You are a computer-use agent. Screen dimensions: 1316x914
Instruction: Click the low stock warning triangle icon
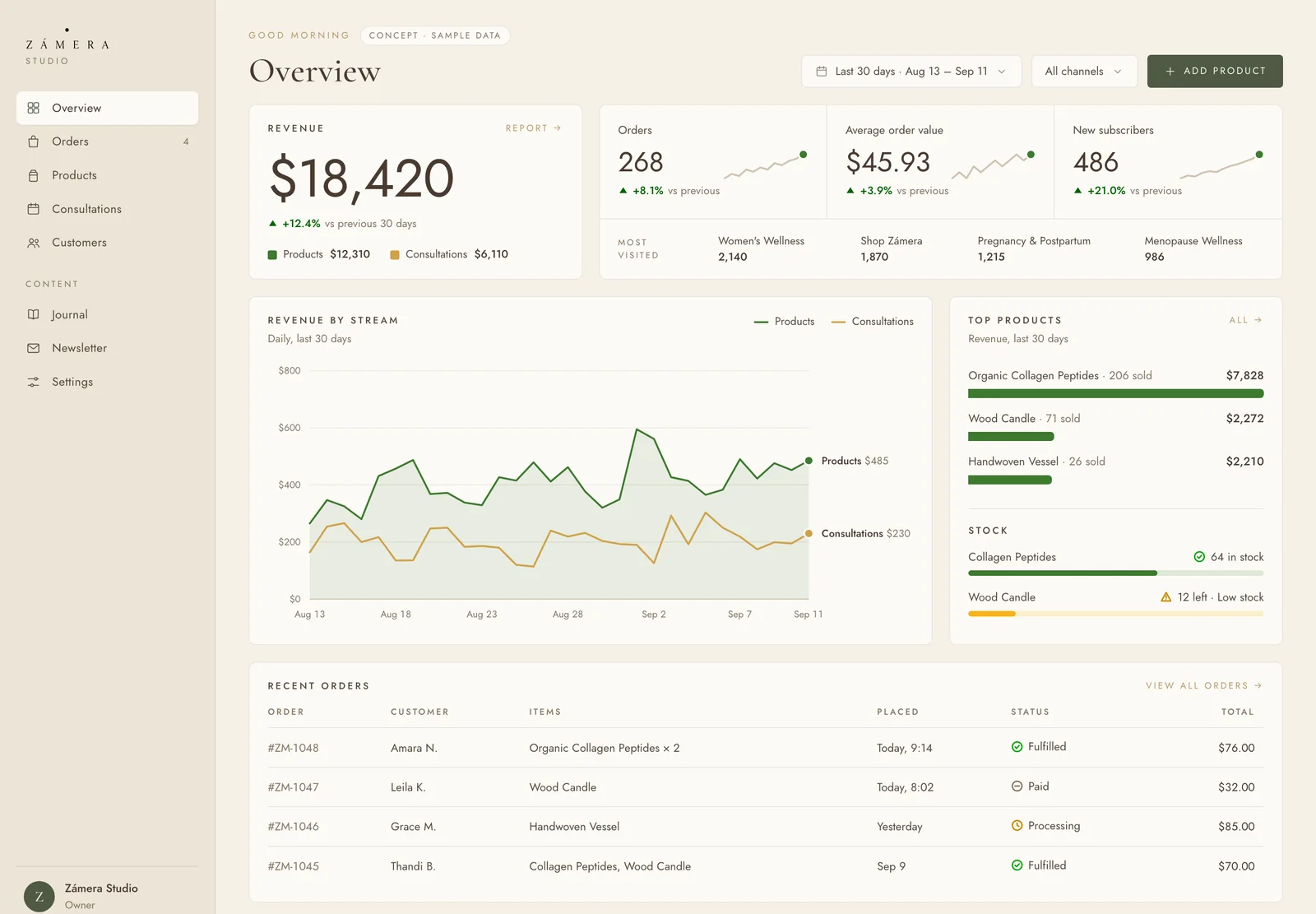click(x=1165, y=597)
